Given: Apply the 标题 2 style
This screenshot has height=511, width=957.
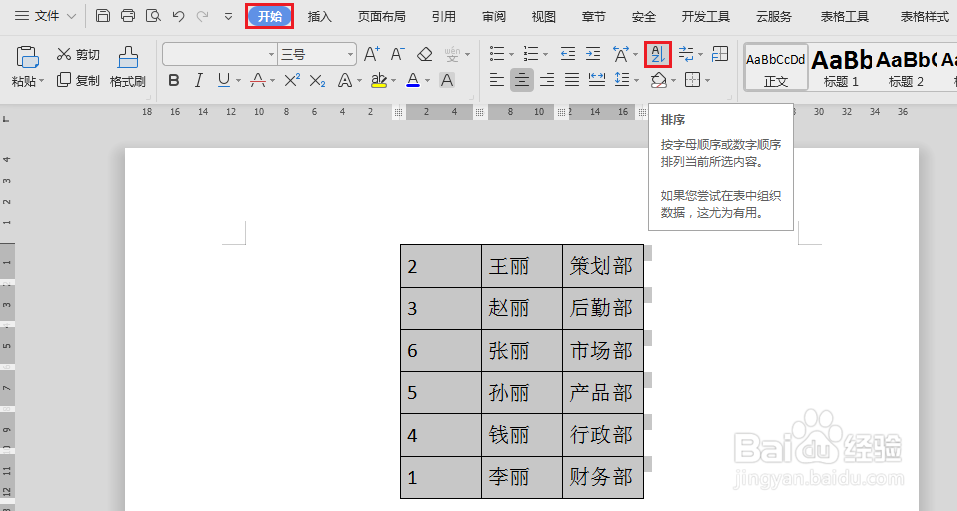Looking at the screenshot, I should (906, 67).
